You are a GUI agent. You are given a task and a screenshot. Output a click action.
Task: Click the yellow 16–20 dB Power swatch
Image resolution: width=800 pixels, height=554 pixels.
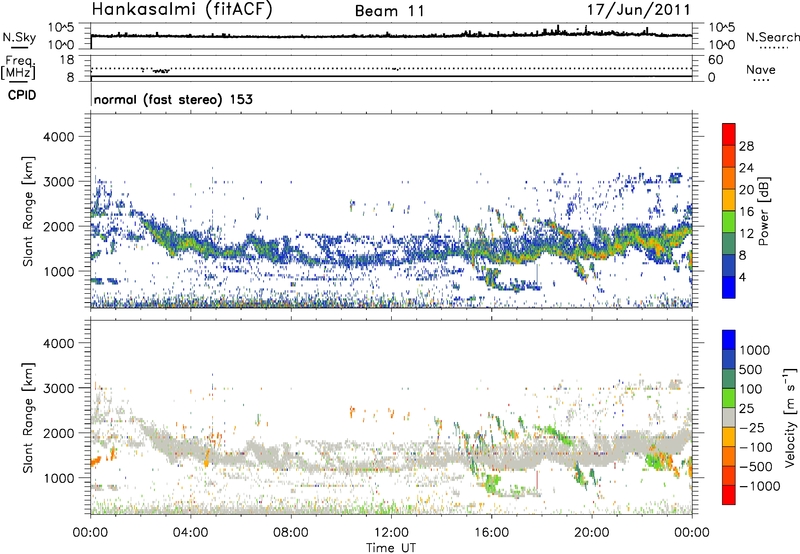pos(729,200)
